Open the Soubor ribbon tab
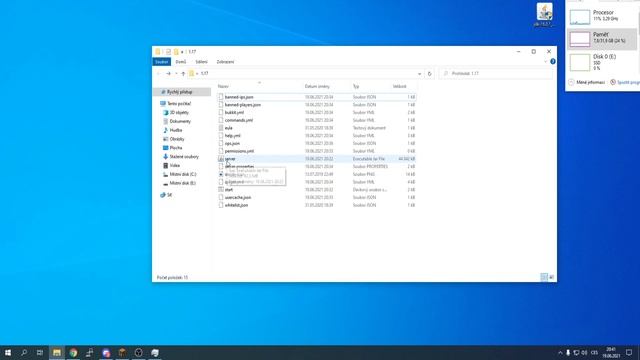This screenshot has width=640, height=360. [162, 62]
